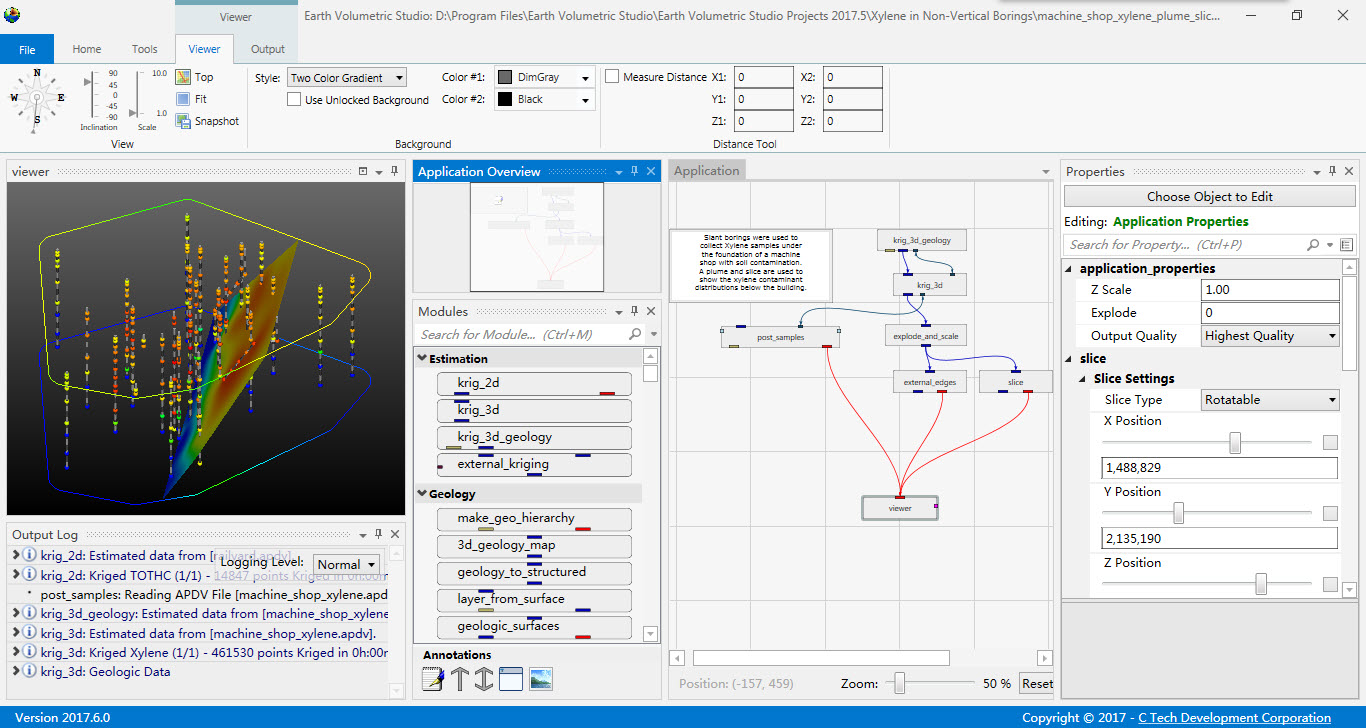Viewport: 1366px width, 728px height.
Task: Click the single up-arrow annotation icon
Action: pyautogui.click(x=459, y=679)
